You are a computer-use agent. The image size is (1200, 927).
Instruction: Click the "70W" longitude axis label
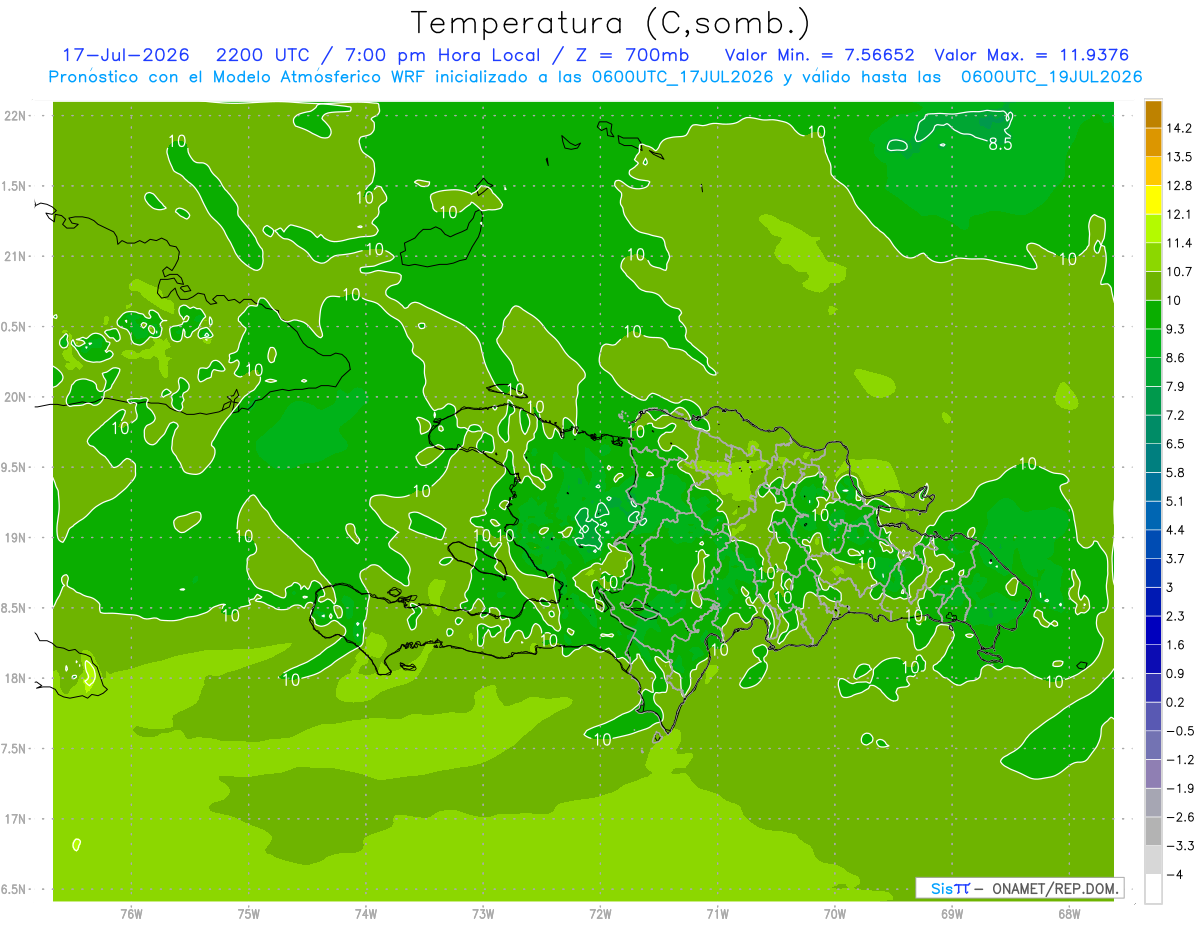(835, 913)
